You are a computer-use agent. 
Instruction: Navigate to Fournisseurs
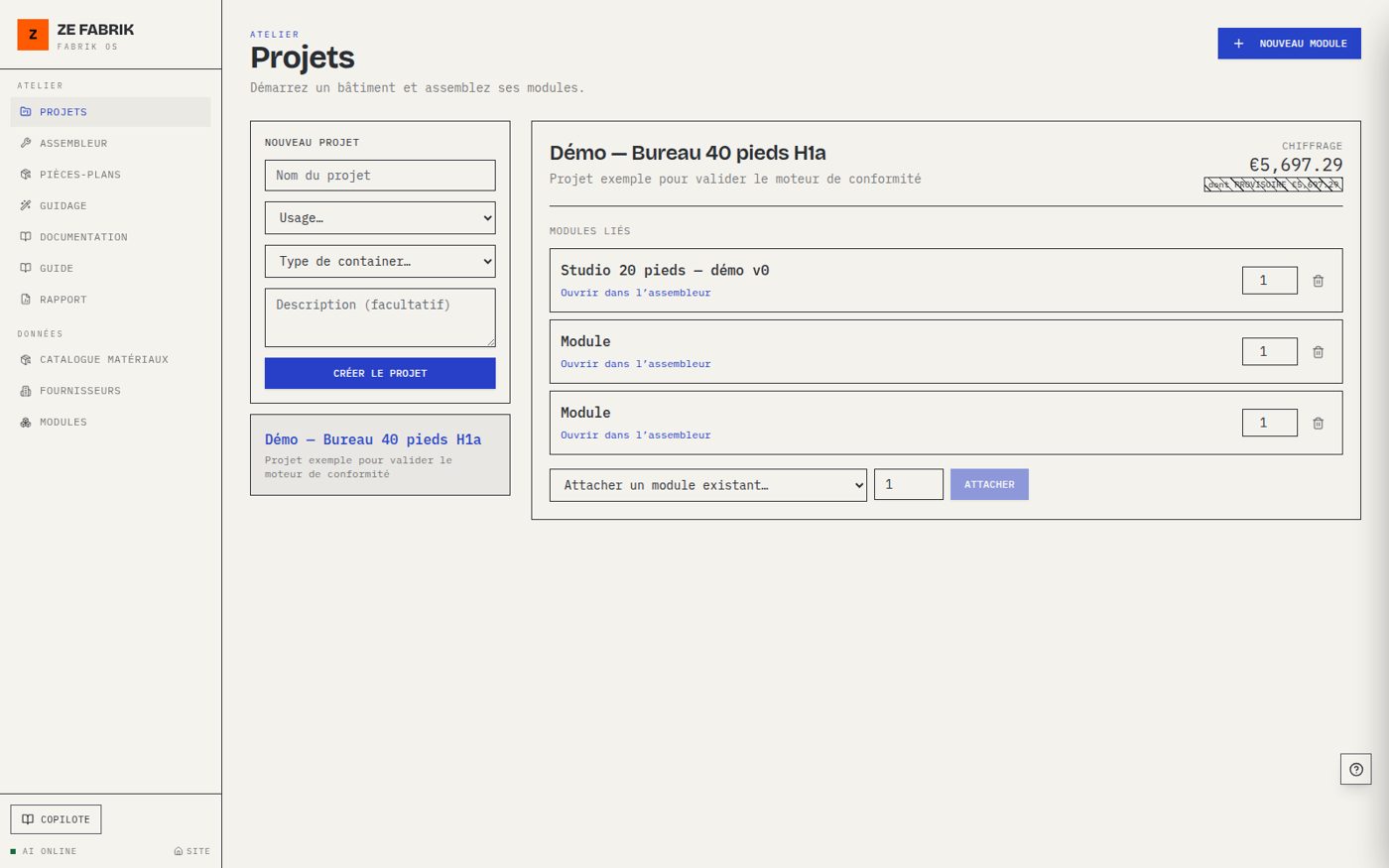[x=111, y=391]
